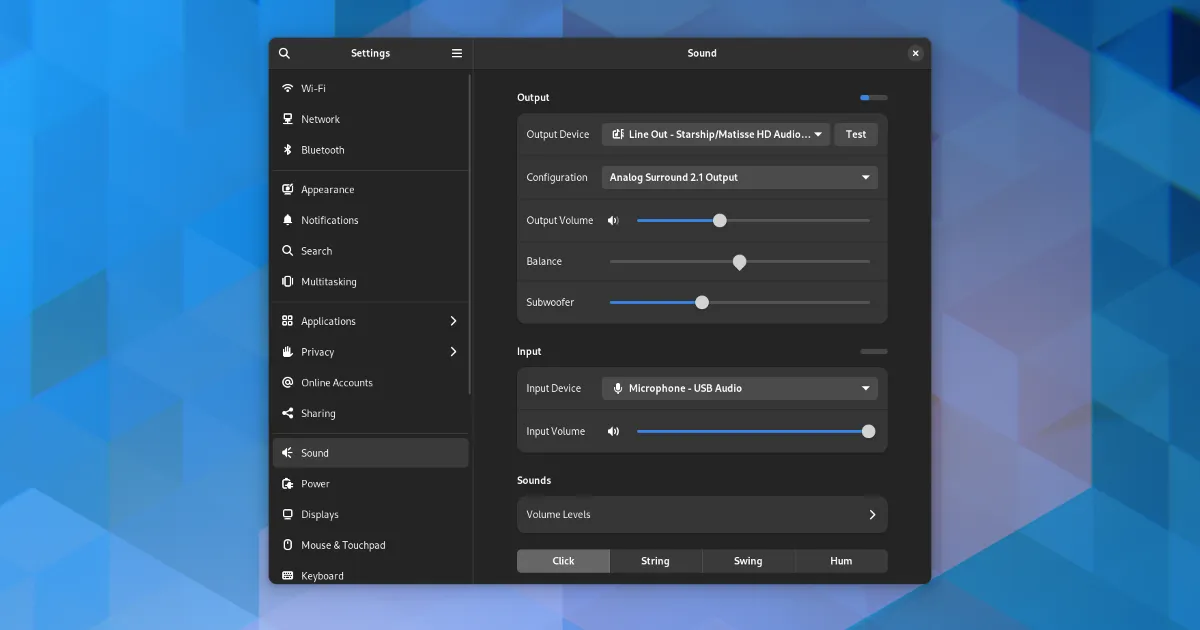This screenshot has width=1200, height=630.
Task: Click the Wi-Fi icon in the sidebar
Action: point(288,88)
